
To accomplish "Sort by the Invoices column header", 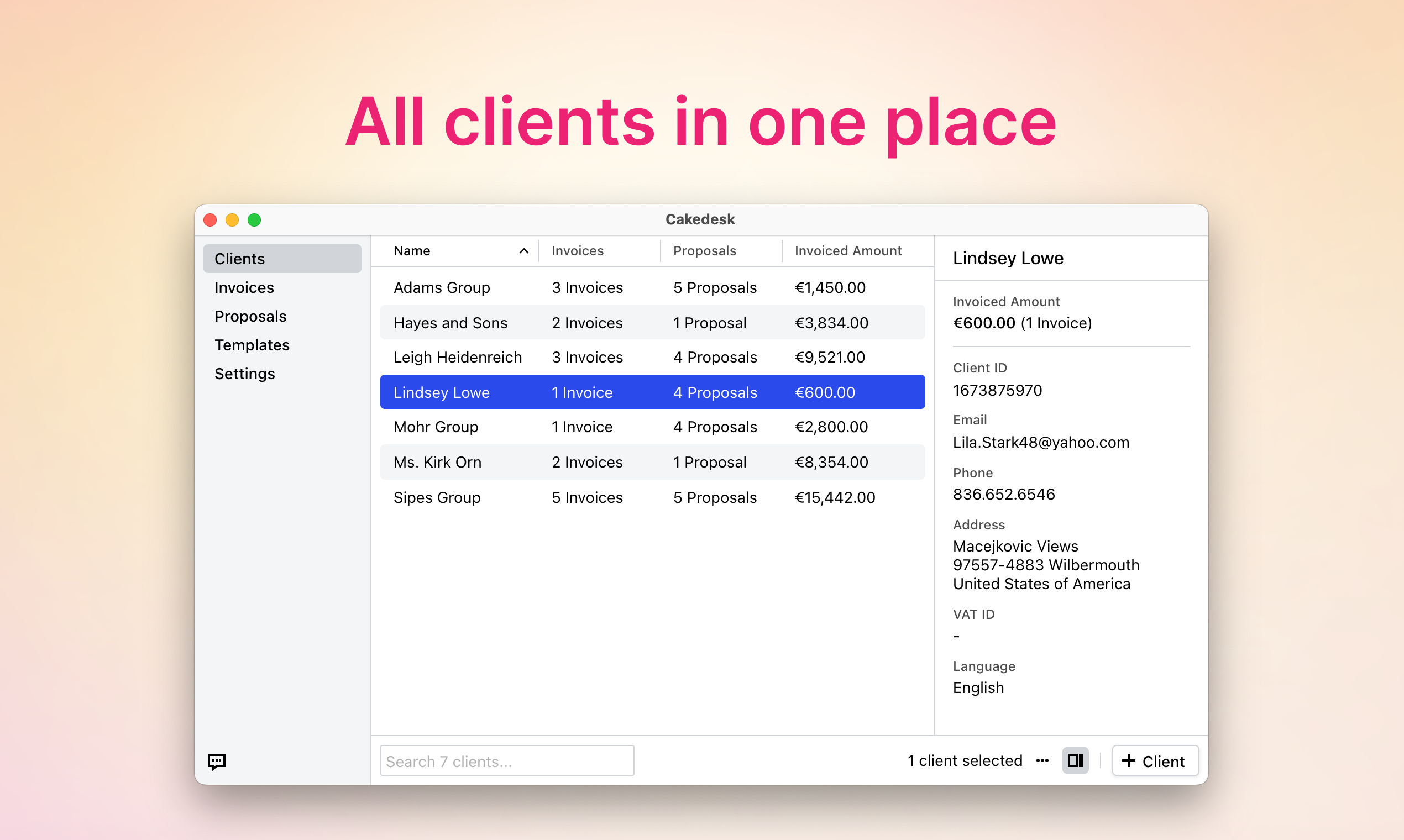I will 578,251.
